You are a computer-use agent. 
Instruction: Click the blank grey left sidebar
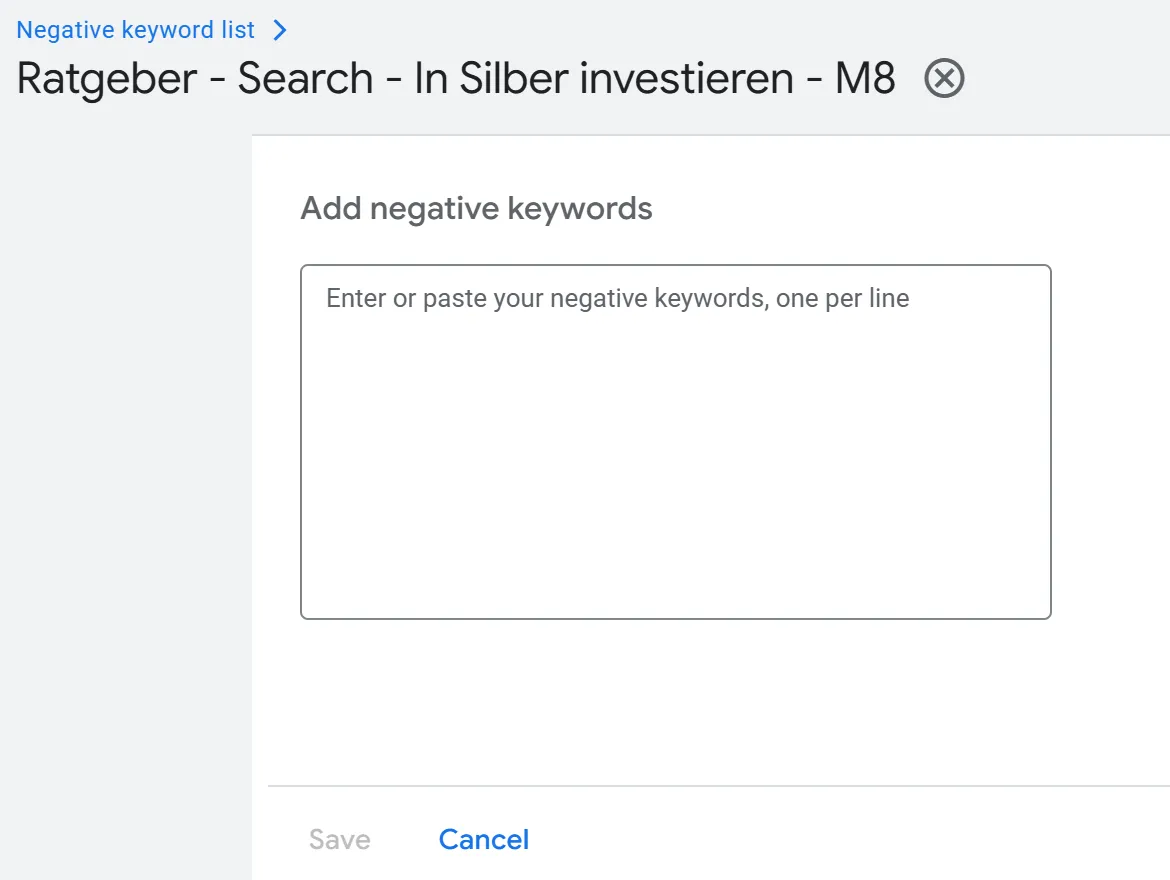click(125, 500)
